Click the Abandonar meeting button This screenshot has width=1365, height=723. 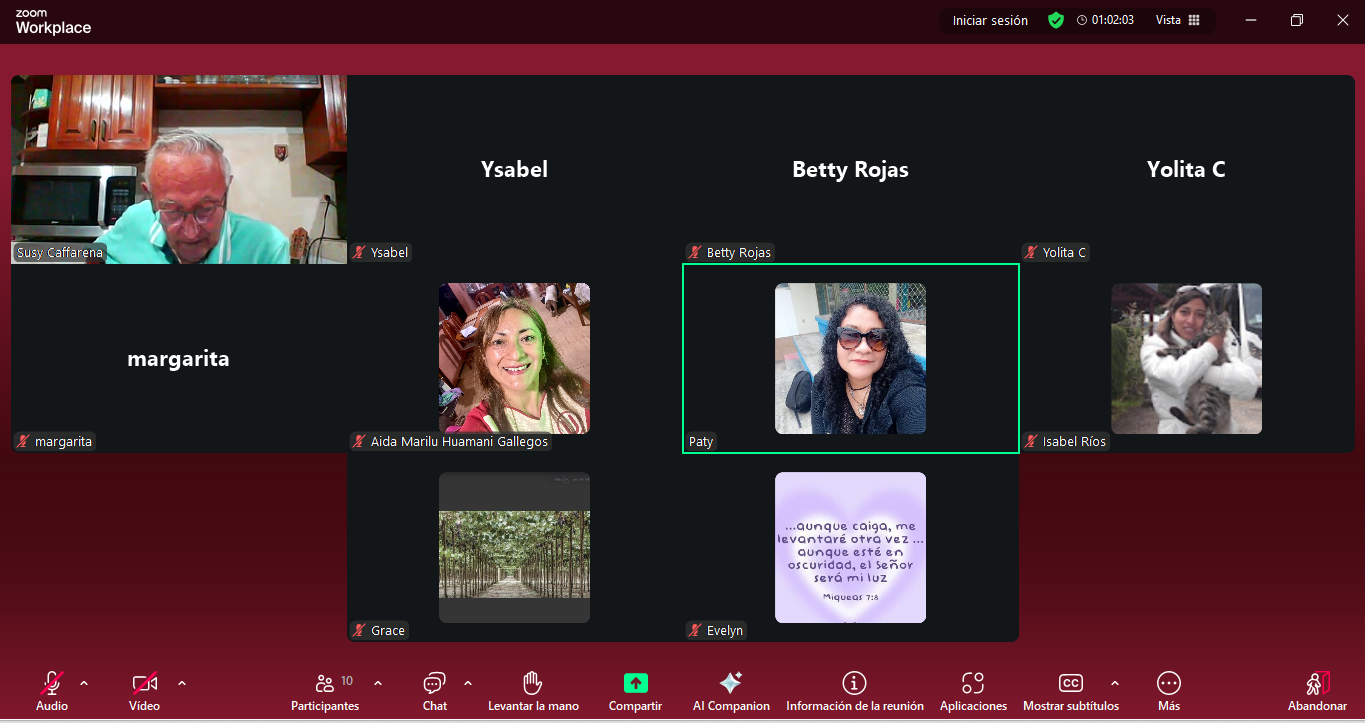(x=1318, y=691)
